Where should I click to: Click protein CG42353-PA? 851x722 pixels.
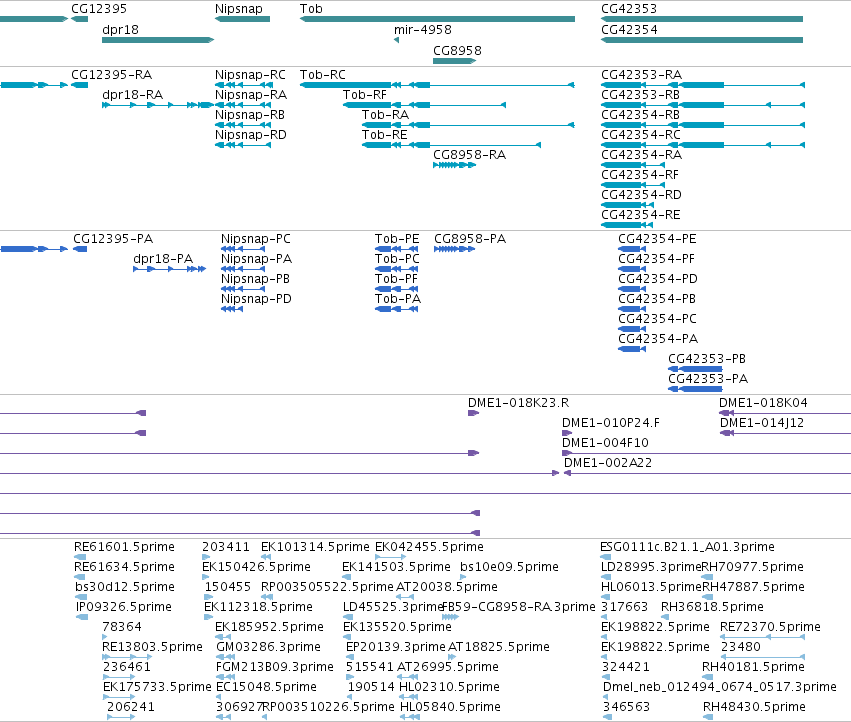point(708,379)
